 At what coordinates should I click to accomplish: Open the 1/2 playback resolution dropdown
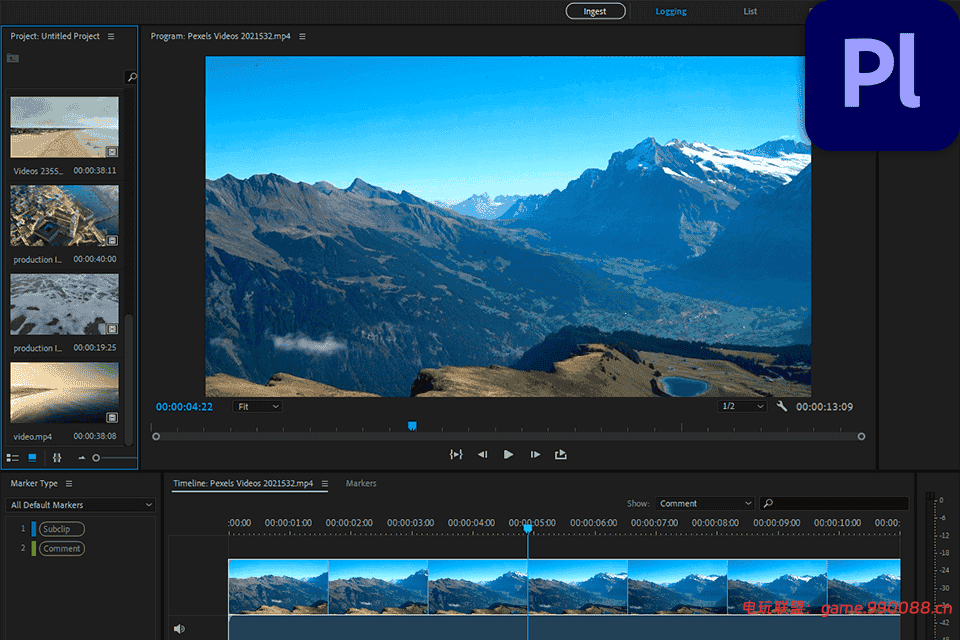coord(740,406)
